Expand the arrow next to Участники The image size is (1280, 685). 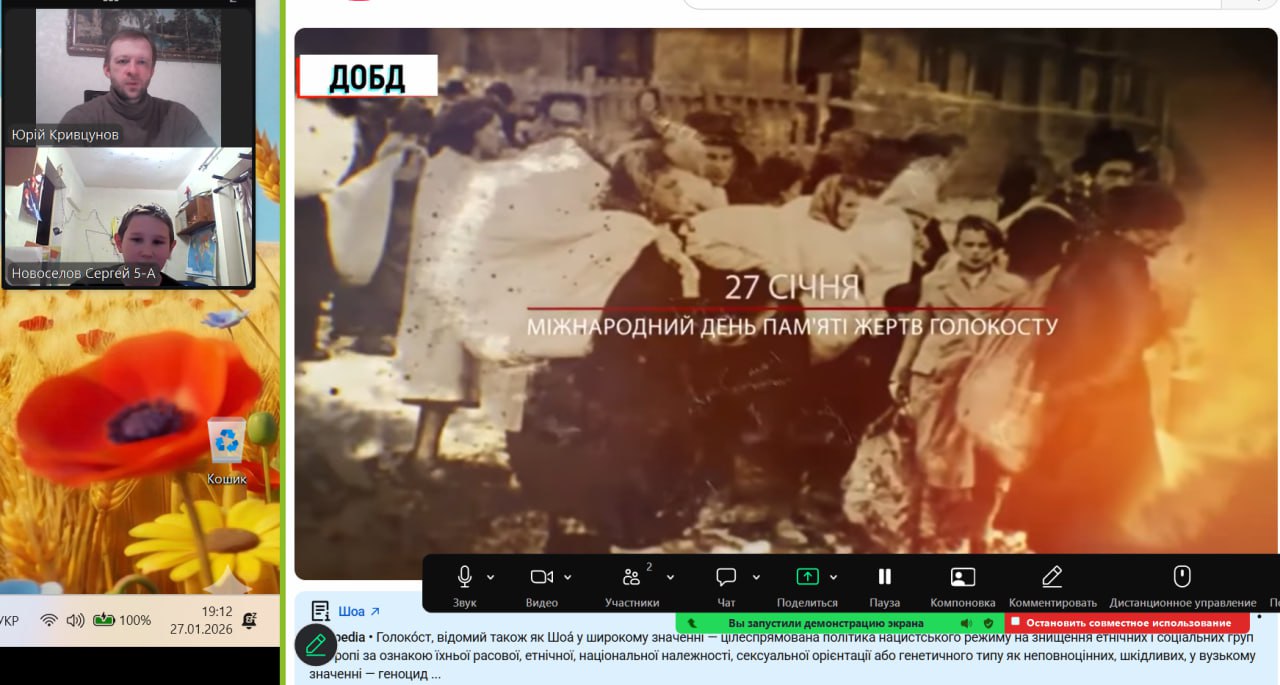coord(670,577)
